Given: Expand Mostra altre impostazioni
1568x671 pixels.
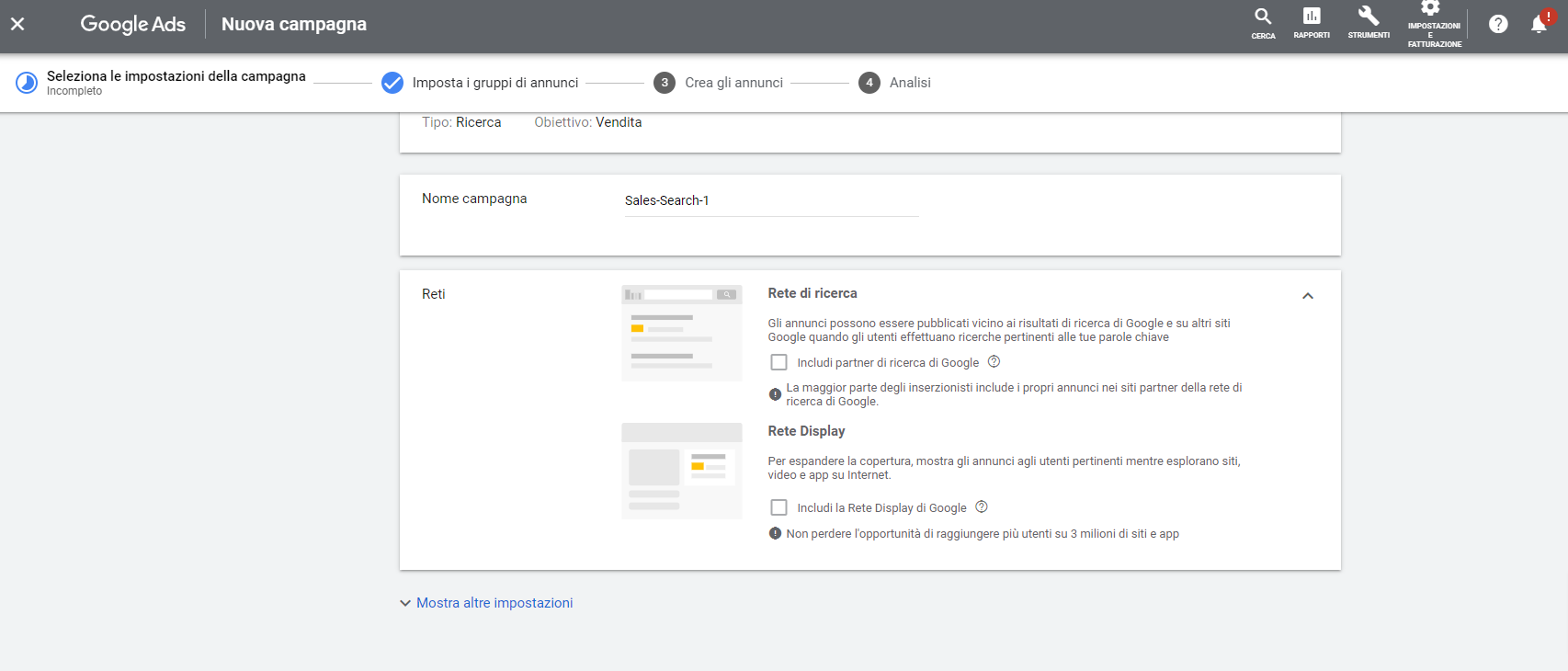Looking at the screenshot, I should [486, 603].
